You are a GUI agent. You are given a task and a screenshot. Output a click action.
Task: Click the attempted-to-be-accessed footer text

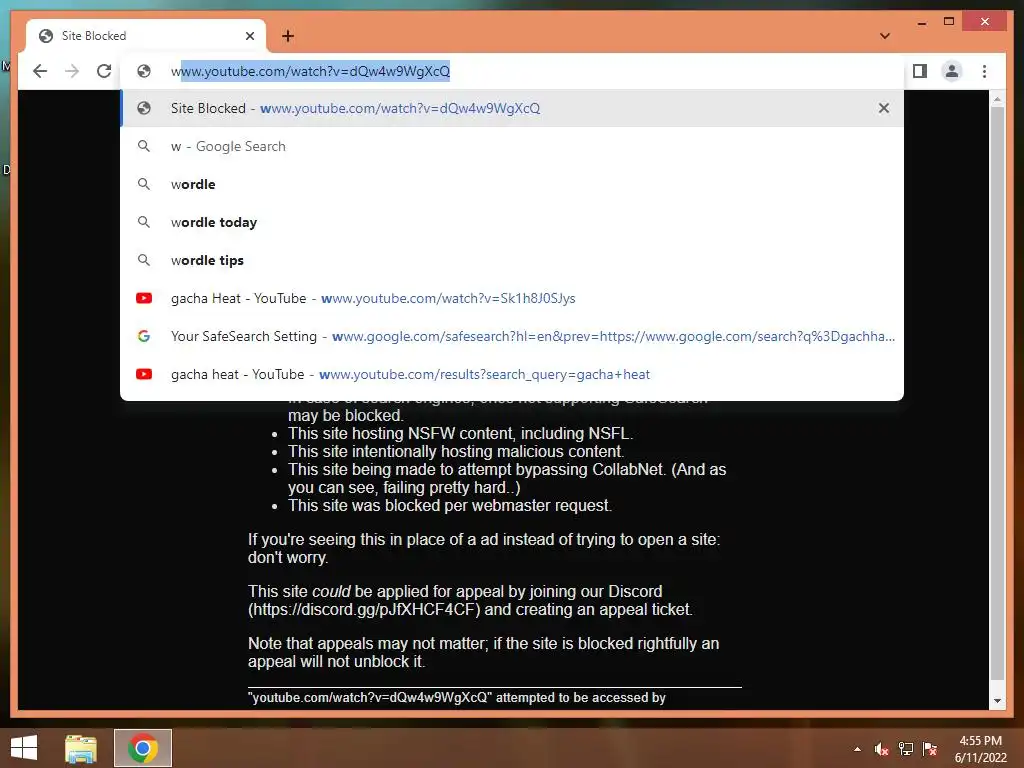[456, 697]
